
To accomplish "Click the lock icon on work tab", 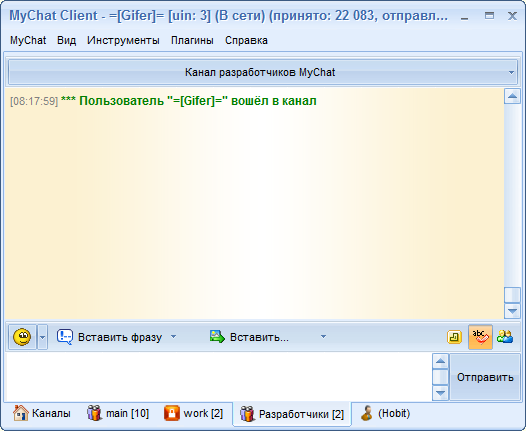I will [172, 413].
